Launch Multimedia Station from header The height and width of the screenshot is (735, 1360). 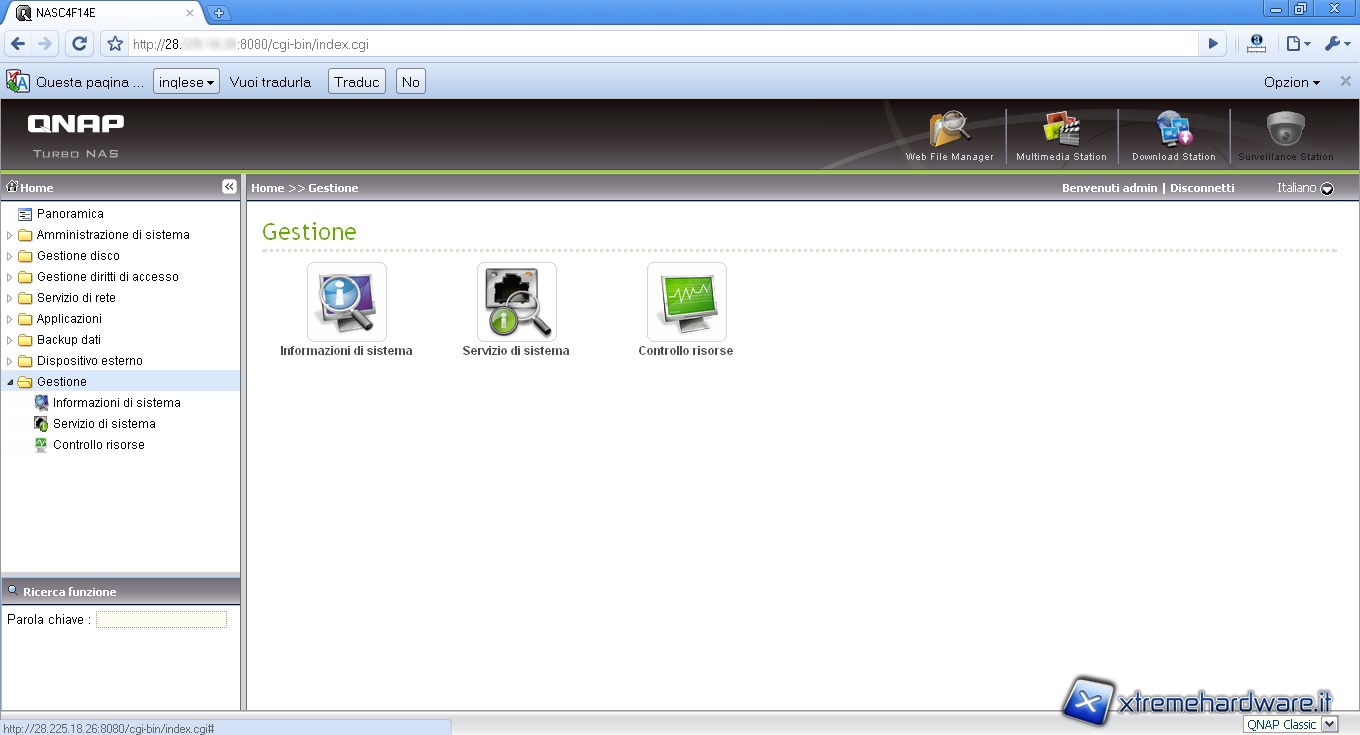click(1061, 132)
